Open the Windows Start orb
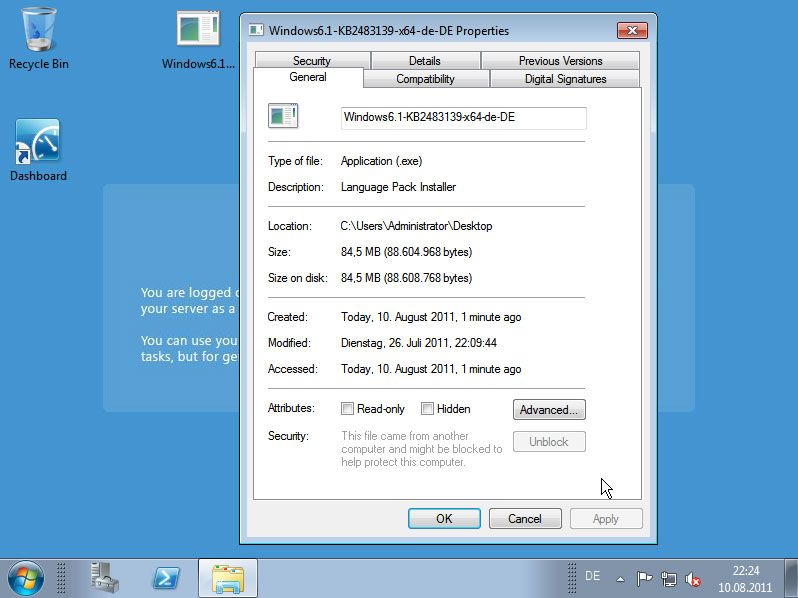Image resolution: width=798 pixels, height=598 pixels. (25, 579)
